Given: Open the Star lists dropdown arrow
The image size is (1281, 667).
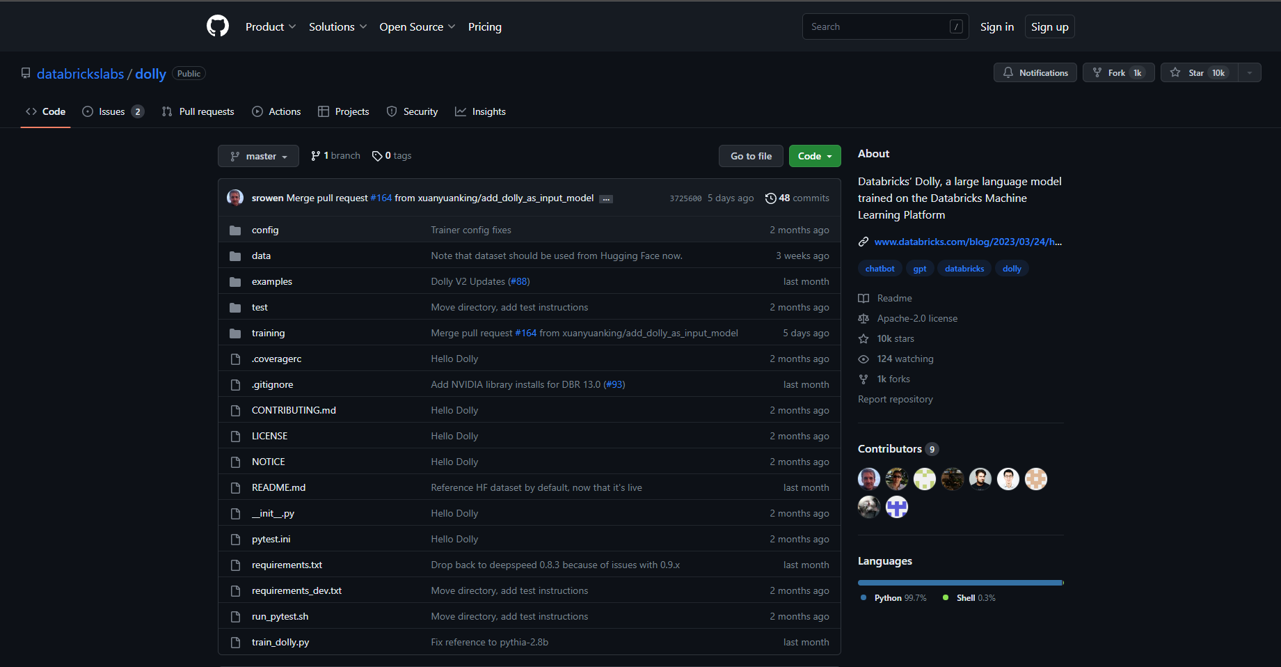Looking at the screenshot, I should (x=1250, y=73).
